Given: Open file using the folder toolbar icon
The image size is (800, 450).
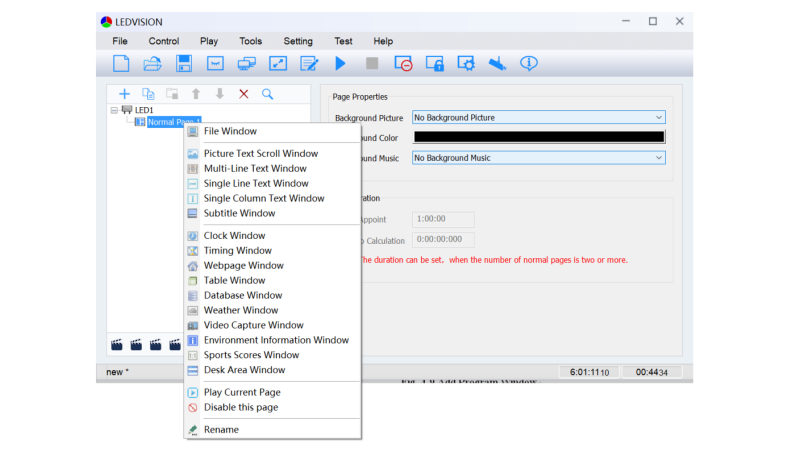Looking at the screenshot, I should tap(152, 63).
